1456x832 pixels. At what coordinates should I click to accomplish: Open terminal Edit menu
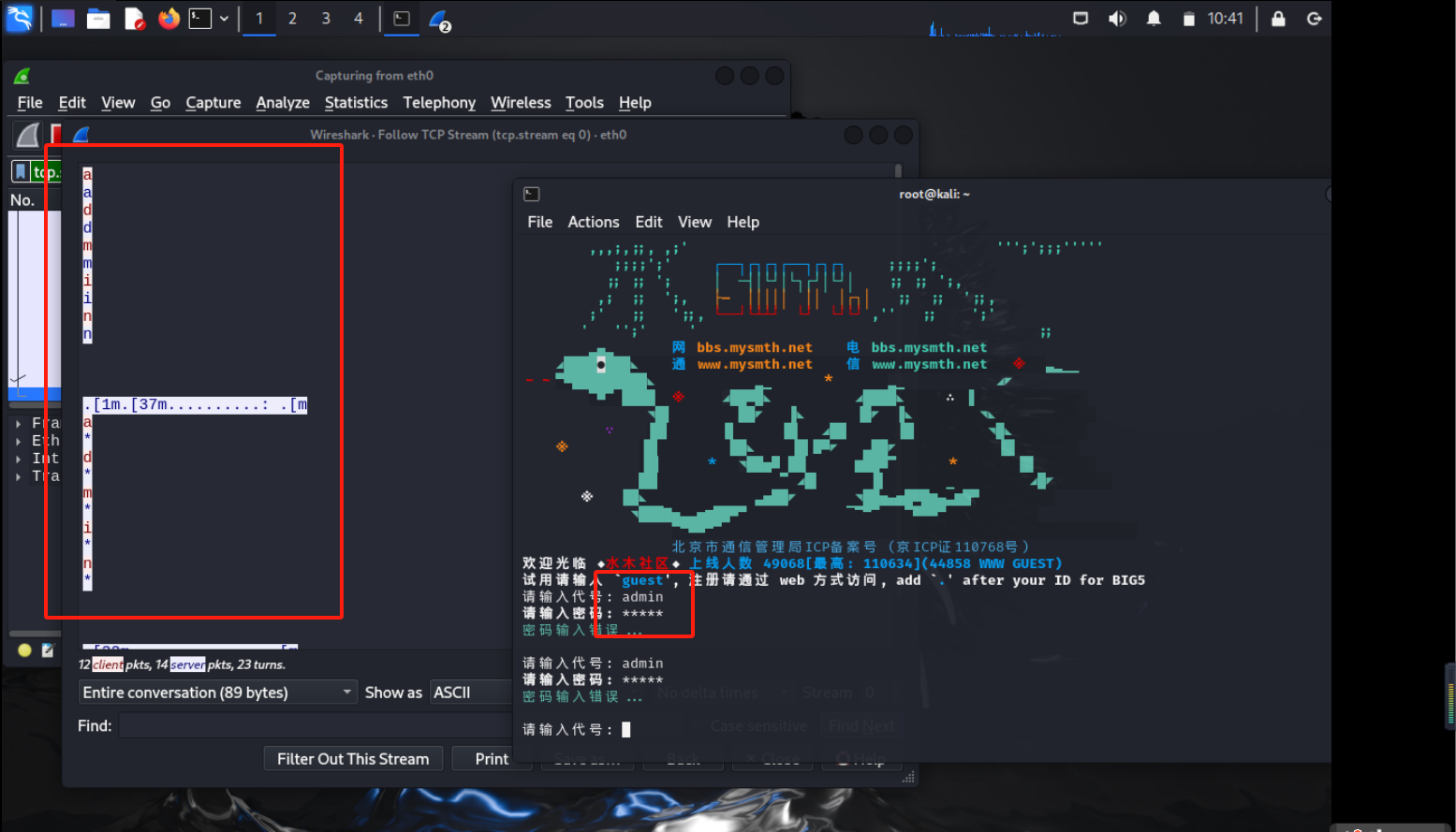[x=649, y=222]
